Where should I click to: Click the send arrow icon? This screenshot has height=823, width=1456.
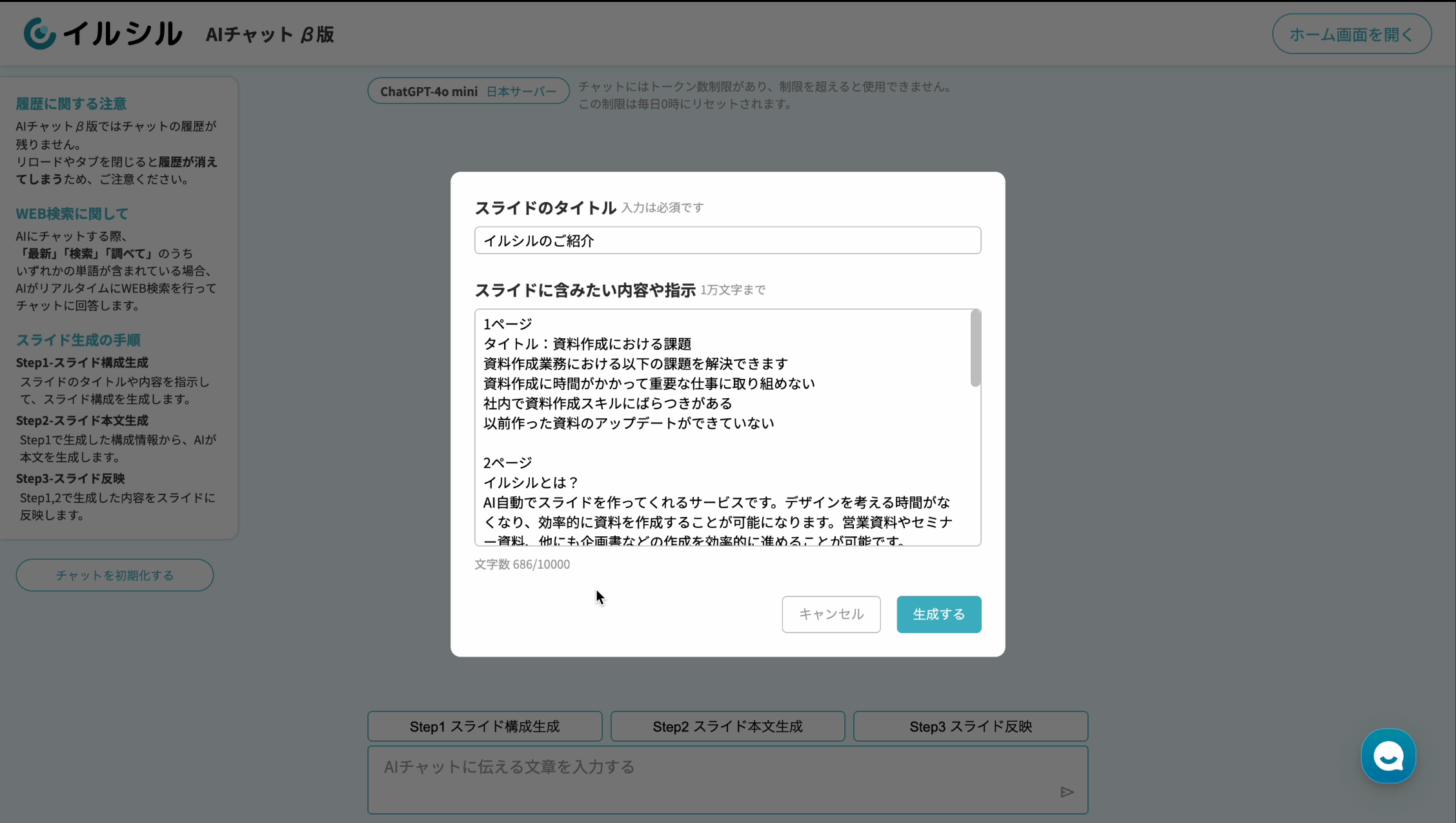tap(1066, 792)
